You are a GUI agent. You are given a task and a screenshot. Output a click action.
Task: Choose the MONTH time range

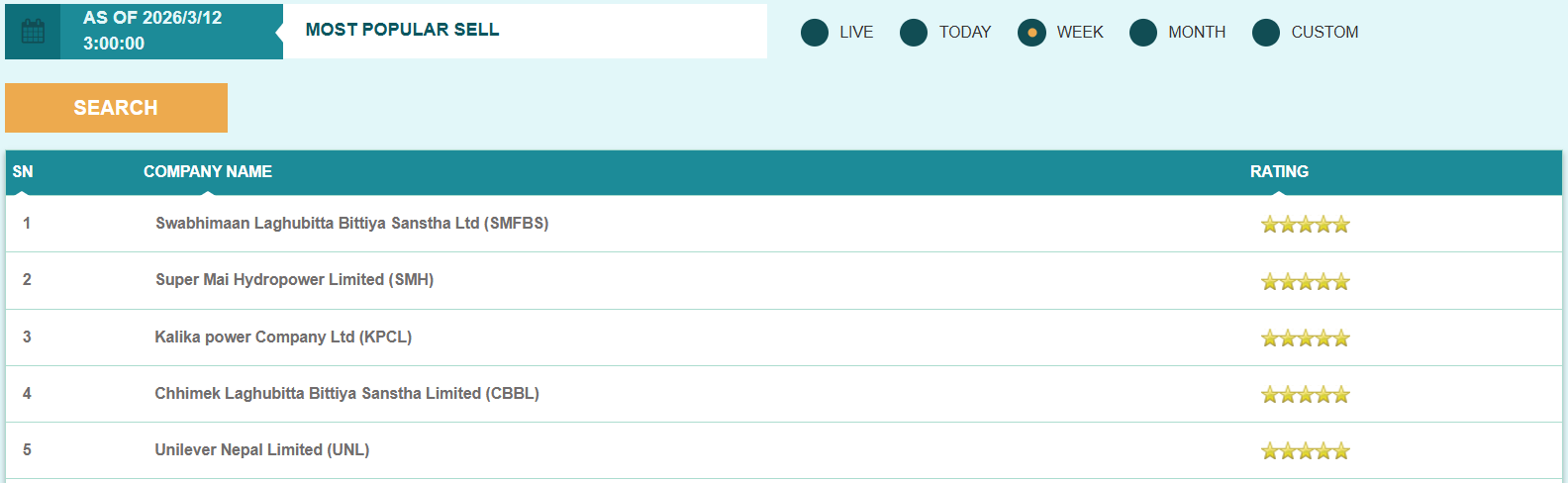pyautogui.click(x=1143, y=33)
